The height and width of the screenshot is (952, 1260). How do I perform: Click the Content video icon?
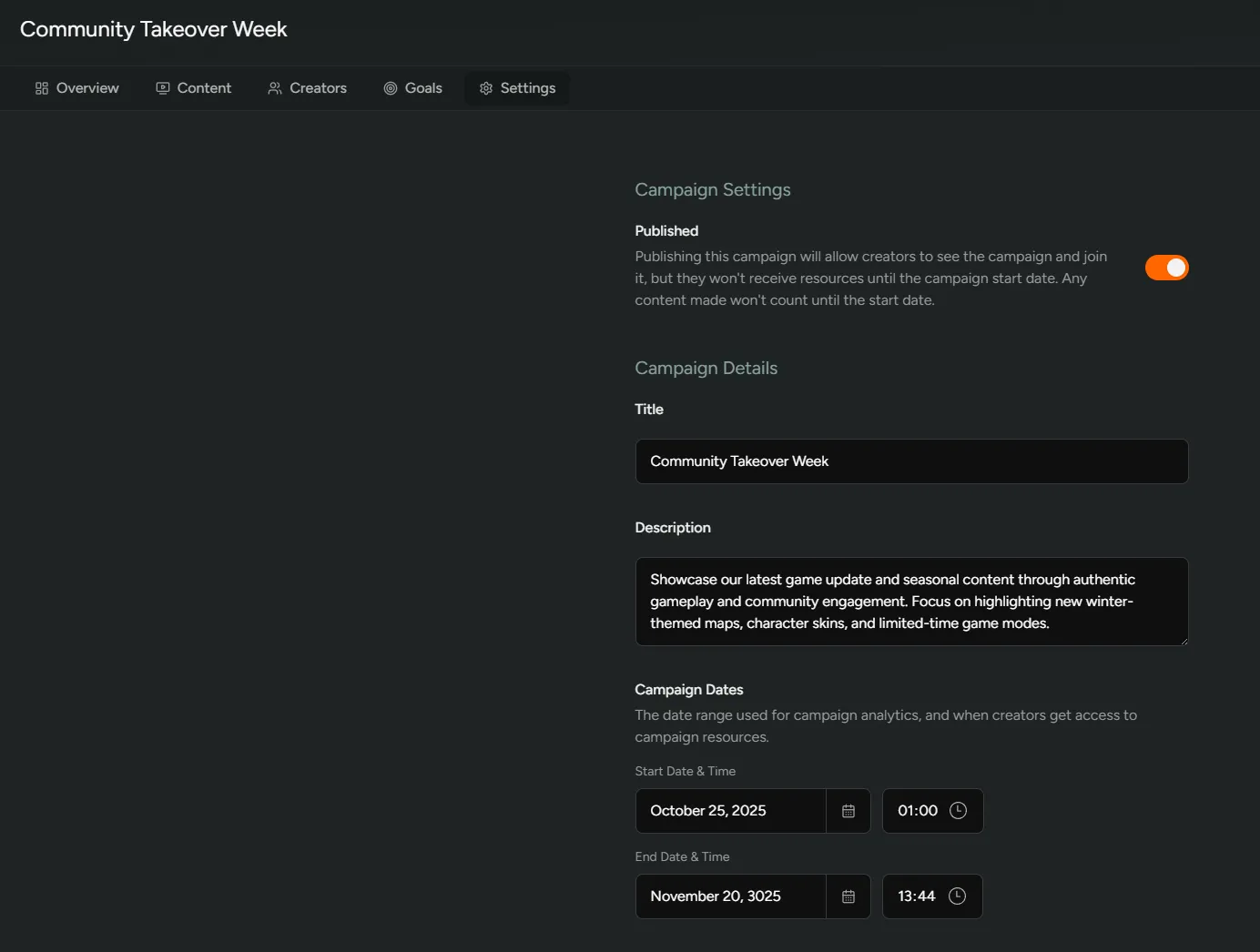pyautogui.click(x=163, y=87)
